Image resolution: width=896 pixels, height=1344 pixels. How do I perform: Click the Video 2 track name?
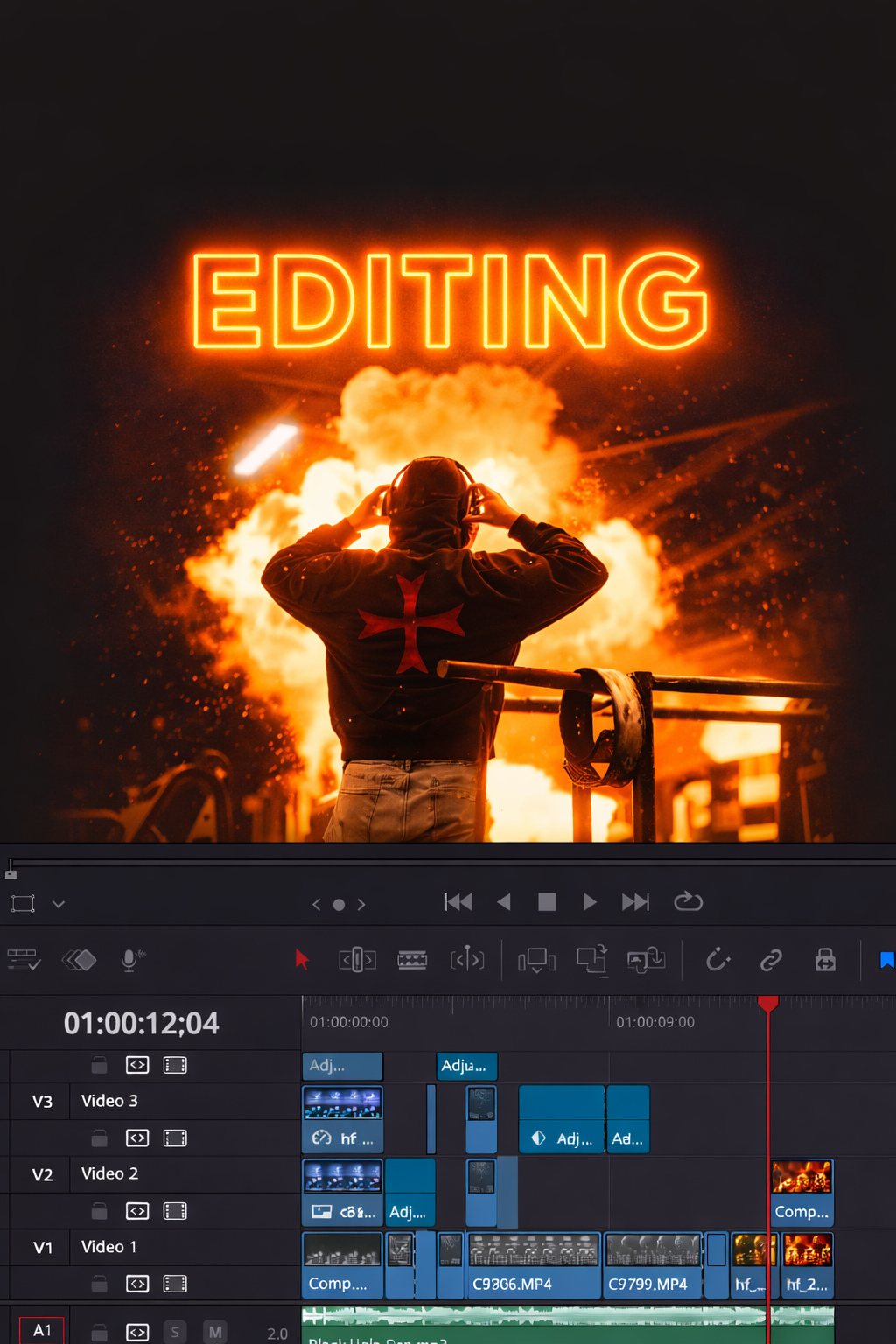coord(109,1173)
